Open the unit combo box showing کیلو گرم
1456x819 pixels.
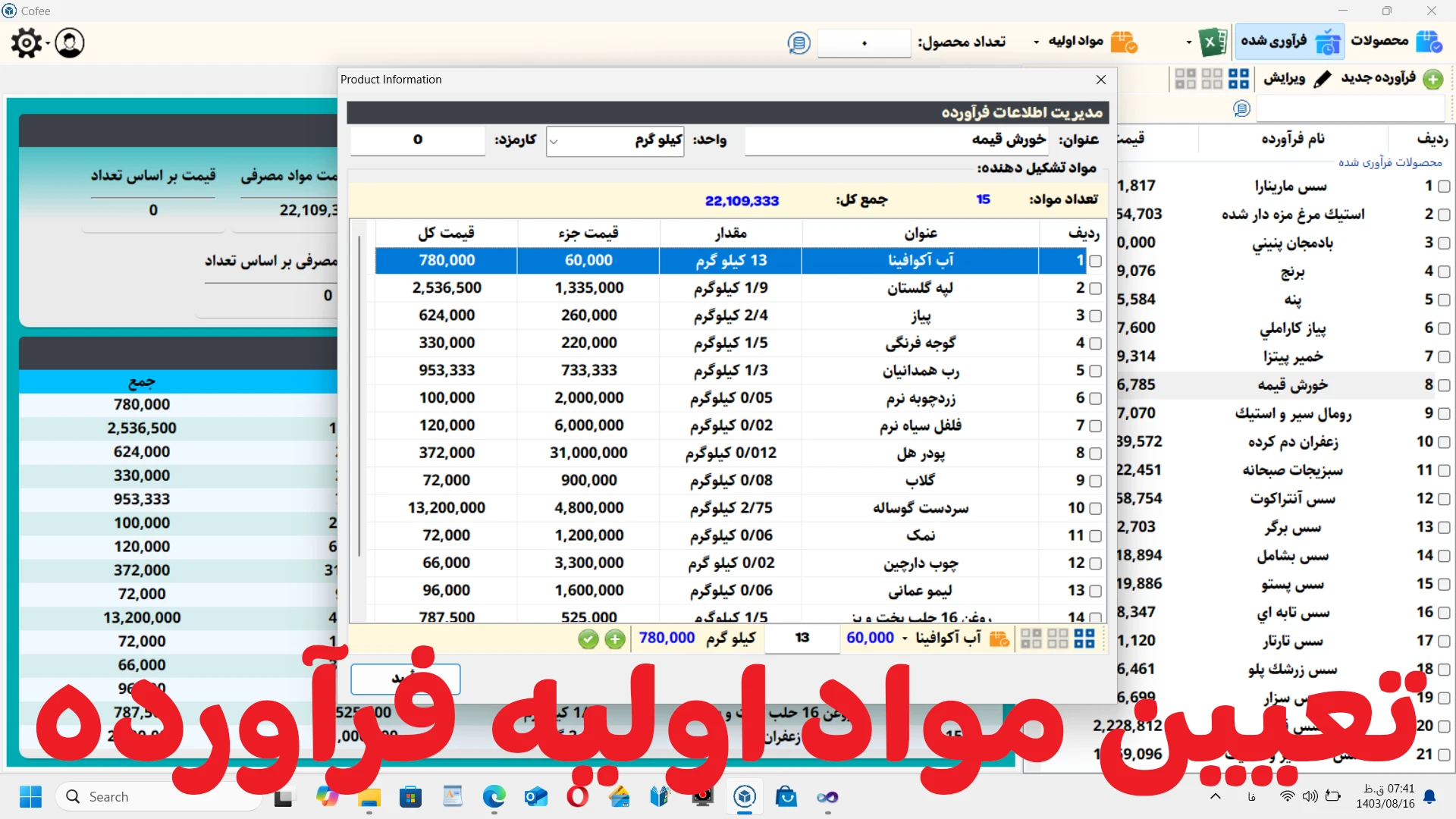click(x=615, y=141)
